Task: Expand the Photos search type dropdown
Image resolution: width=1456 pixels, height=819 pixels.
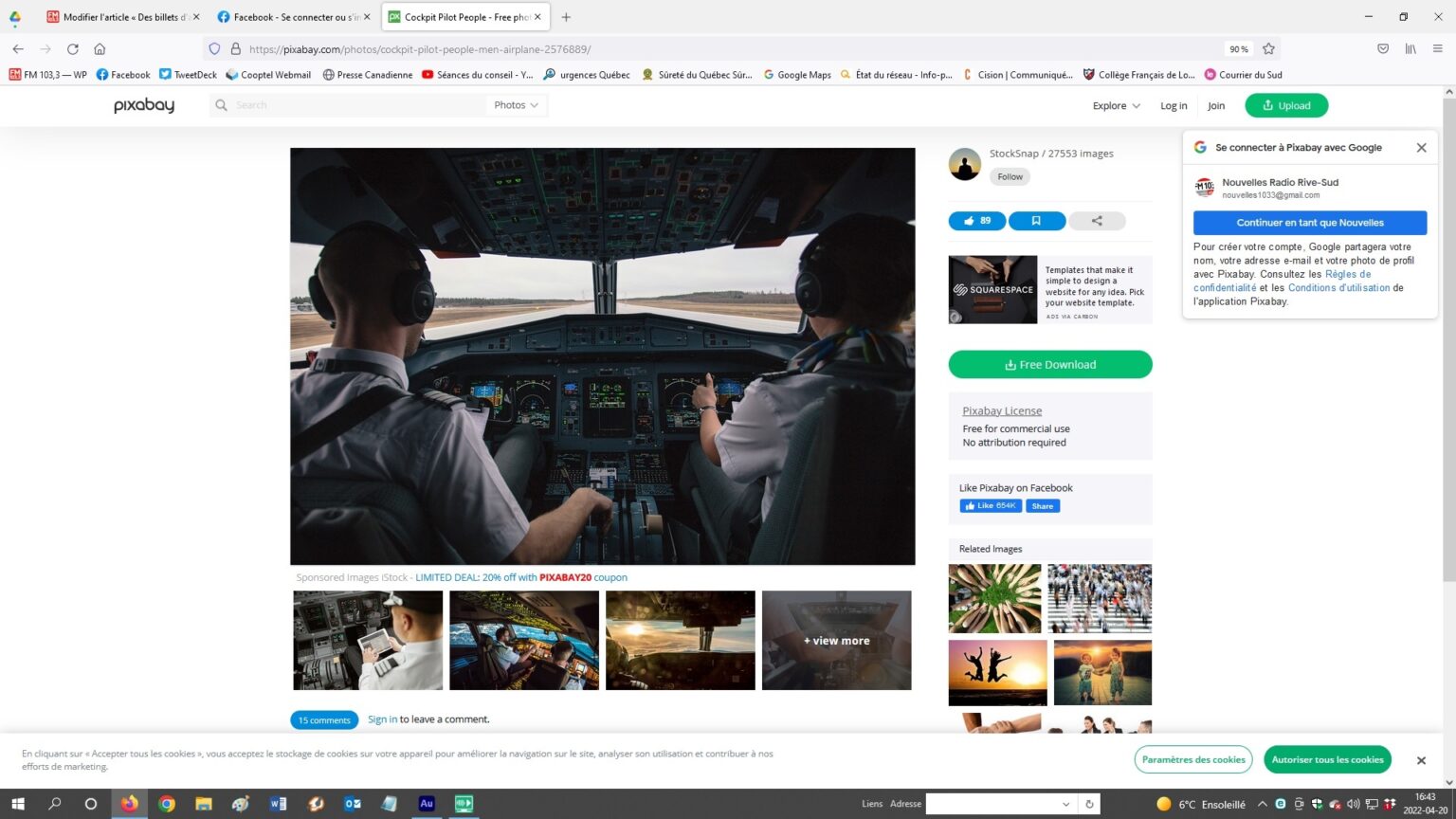Action: tap(516, 105)
